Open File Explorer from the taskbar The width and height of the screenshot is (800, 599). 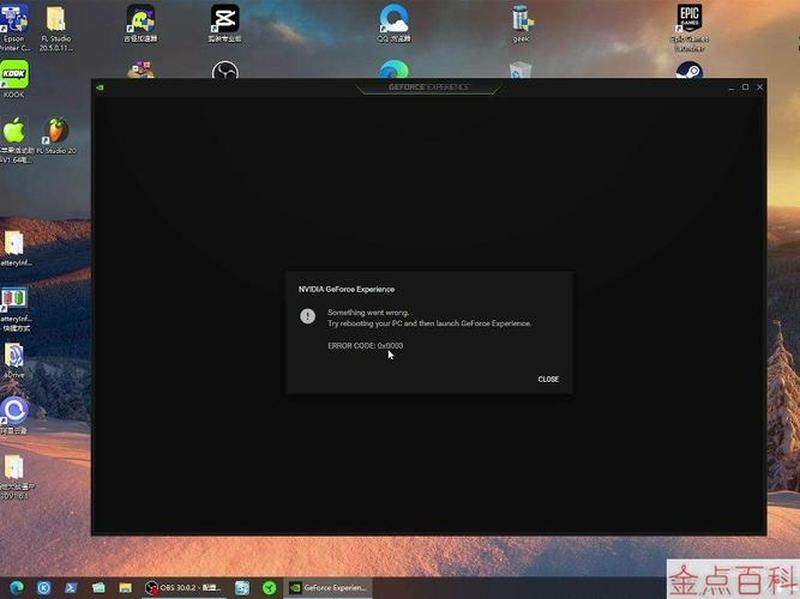126,588
